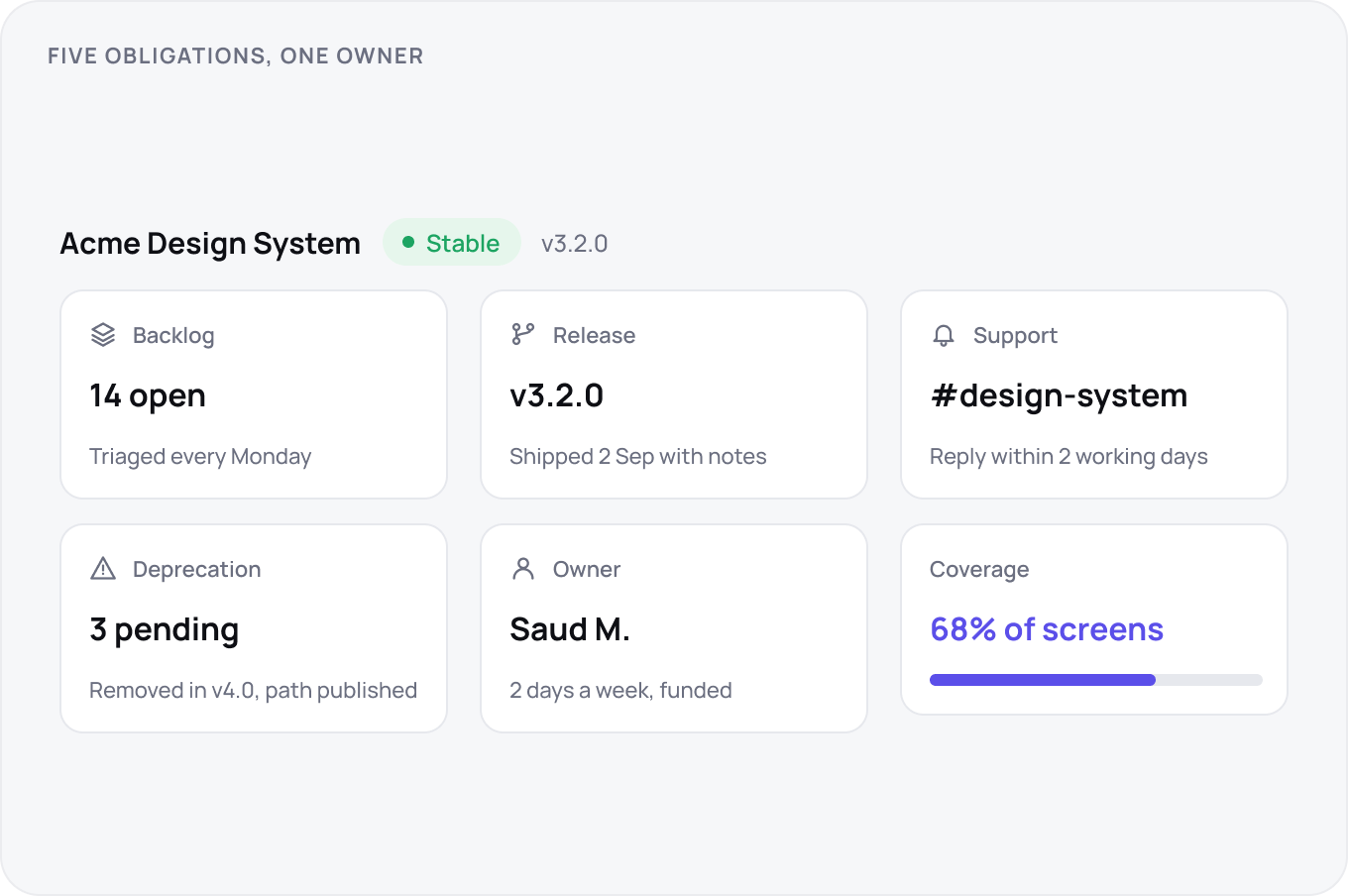This screenshot has height=896, width=1348.
Task: Click the Owner person icon
Action: 523,569
